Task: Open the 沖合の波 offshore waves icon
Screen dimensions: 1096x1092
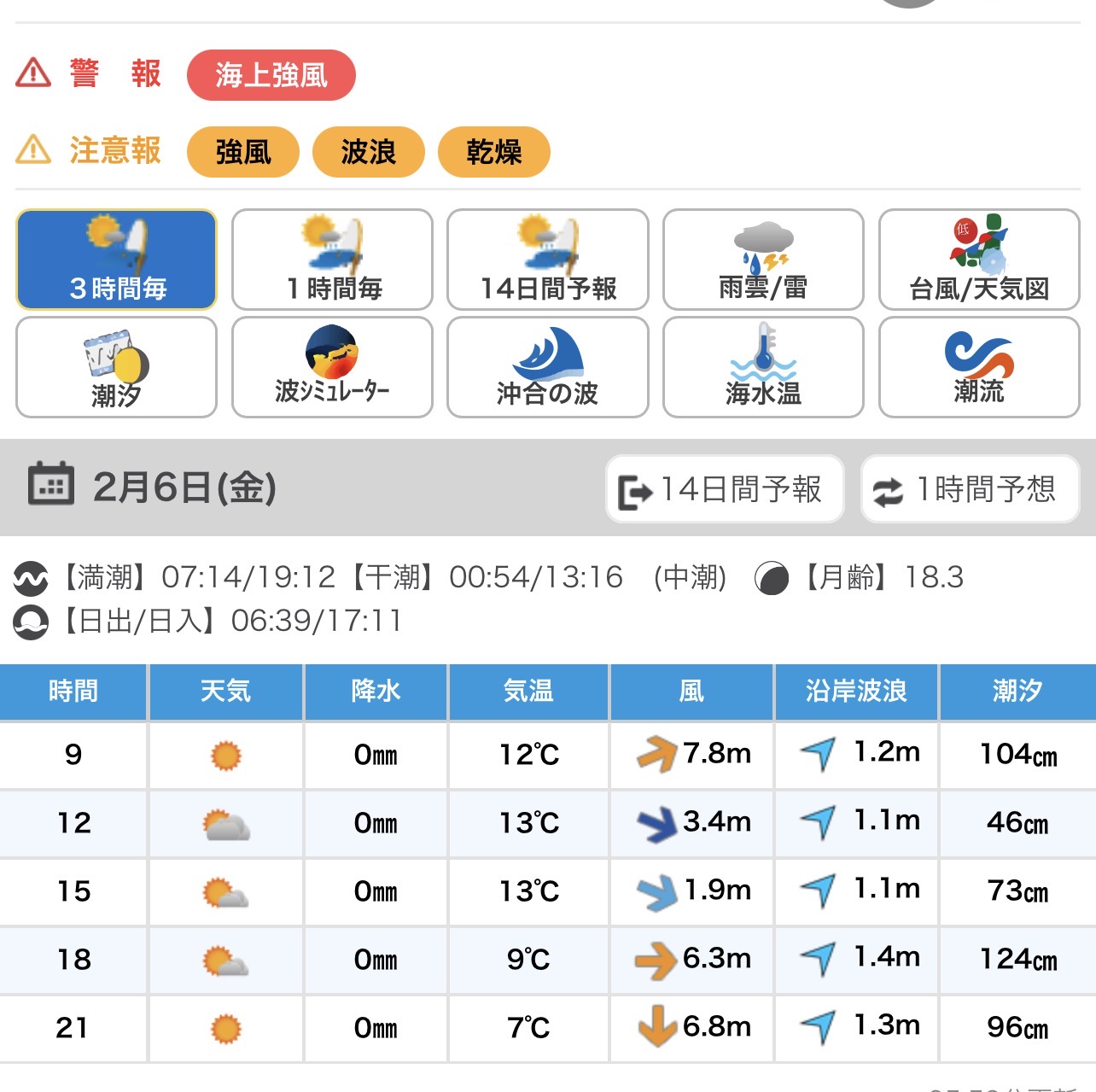Action: coord(547,367)
